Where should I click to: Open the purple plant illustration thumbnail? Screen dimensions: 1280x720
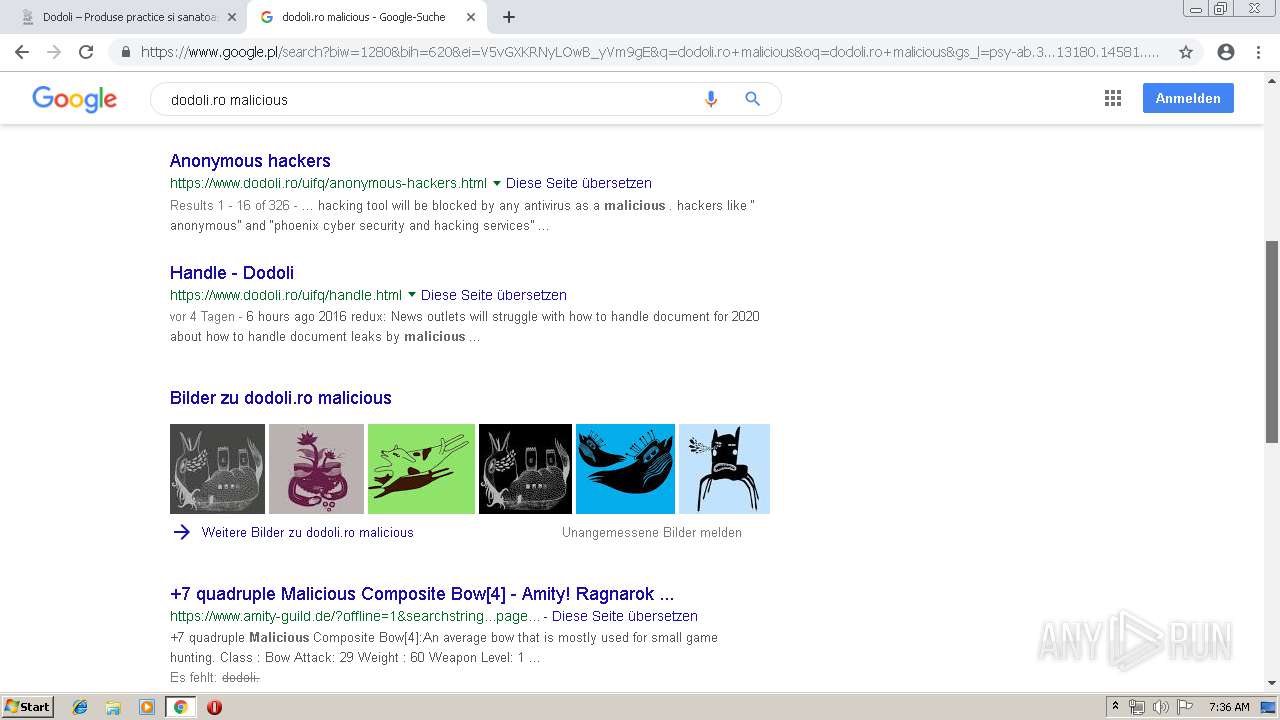click(x=316, y=469)
